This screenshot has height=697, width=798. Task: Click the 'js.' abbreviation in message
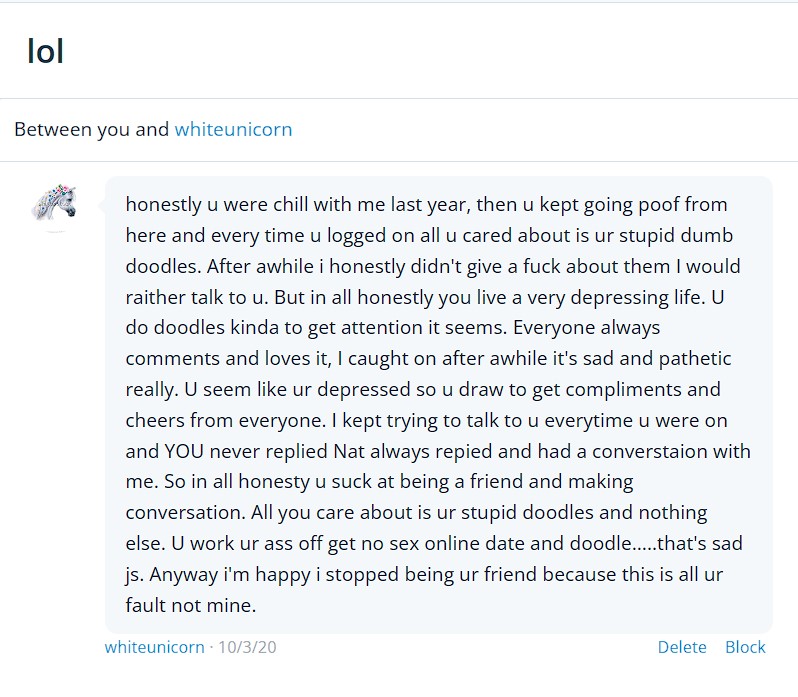coord(135,574)
